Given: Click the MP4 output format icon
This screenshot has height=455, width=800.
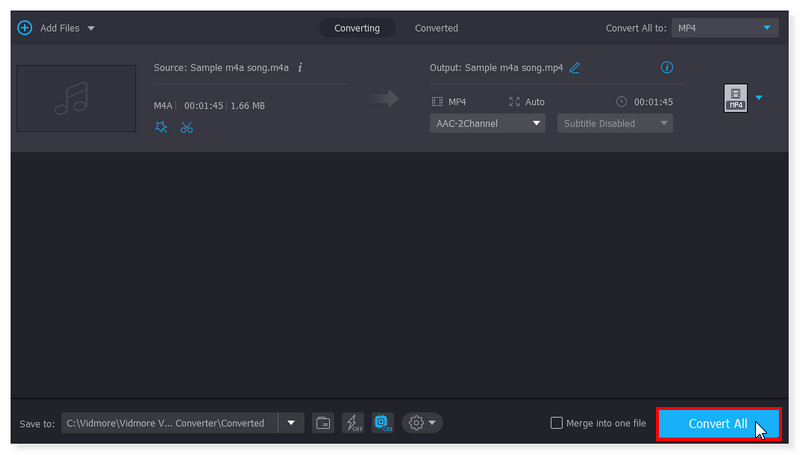Looking at the screenshot, I should click(x=735, y=97).
